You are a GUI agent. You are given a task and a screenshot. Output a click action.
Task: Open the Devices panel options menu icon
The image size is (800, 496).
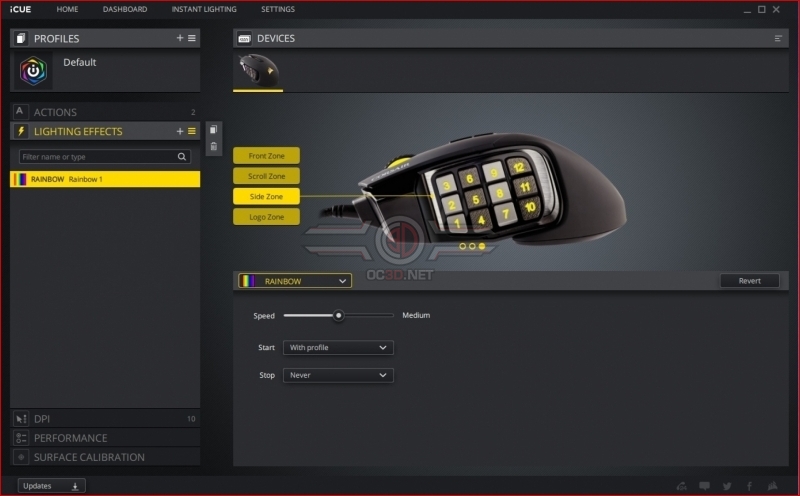point(778,38)
